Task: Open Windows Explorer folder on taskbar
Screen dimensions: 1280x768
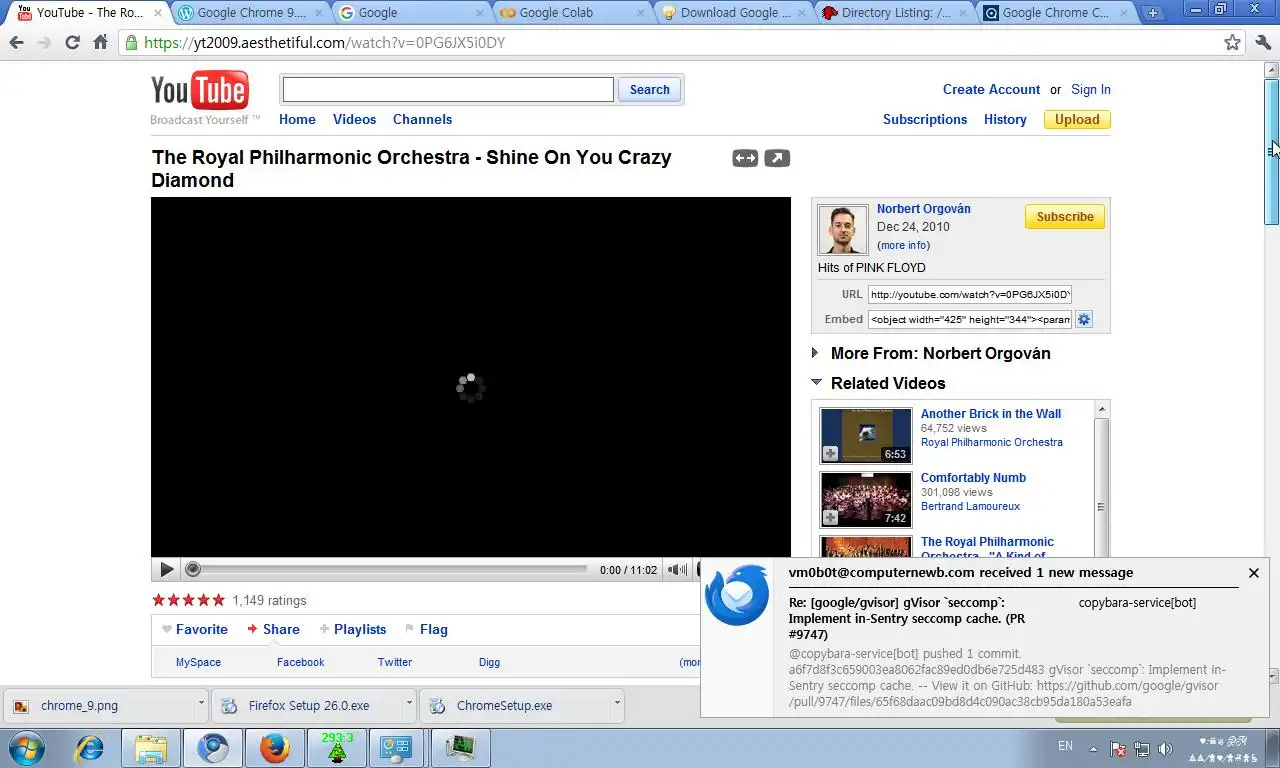Action: point(151,748)
